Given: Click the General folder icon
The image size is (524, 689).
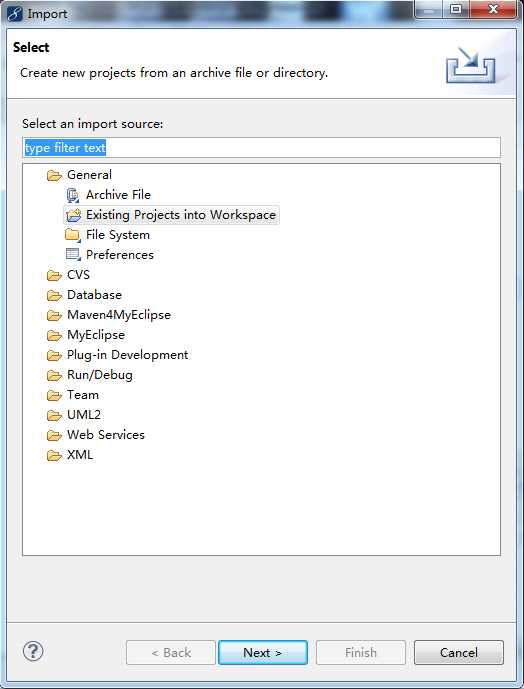Looking at the screenshot, I should [x=54, y=176].
